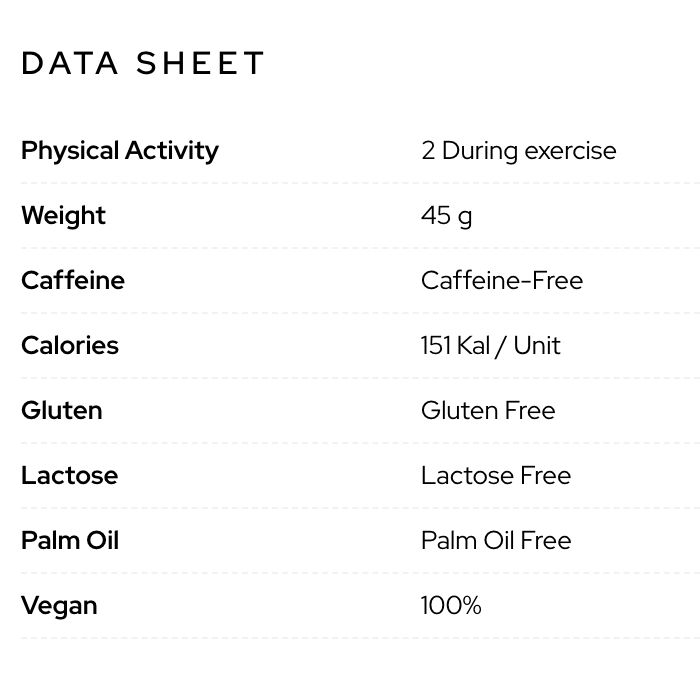Viewport: 700px width, 700px height.
Task: Click the Calories row label
Action: tap(70, 346)
